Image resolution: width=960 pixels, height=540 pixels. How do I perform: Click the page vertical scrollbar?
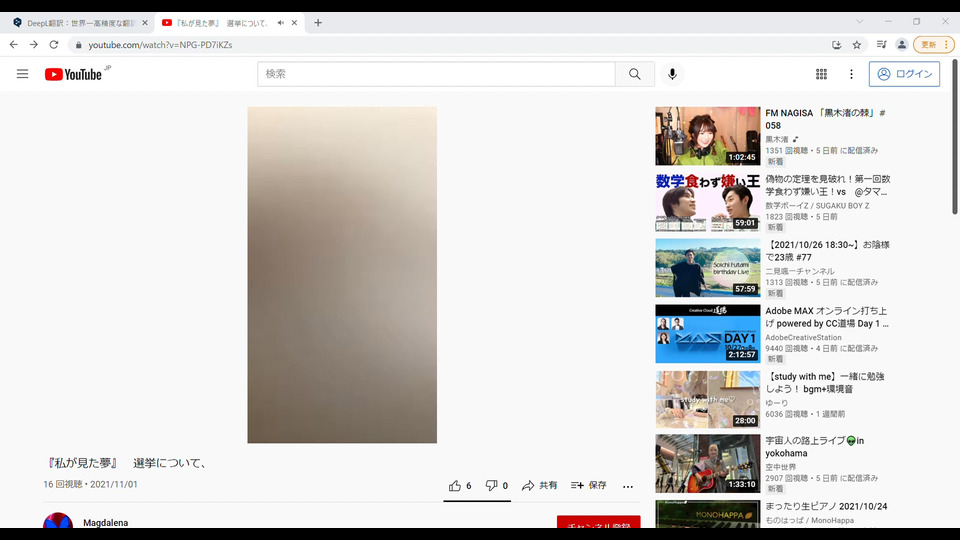[x=954, y=136]
